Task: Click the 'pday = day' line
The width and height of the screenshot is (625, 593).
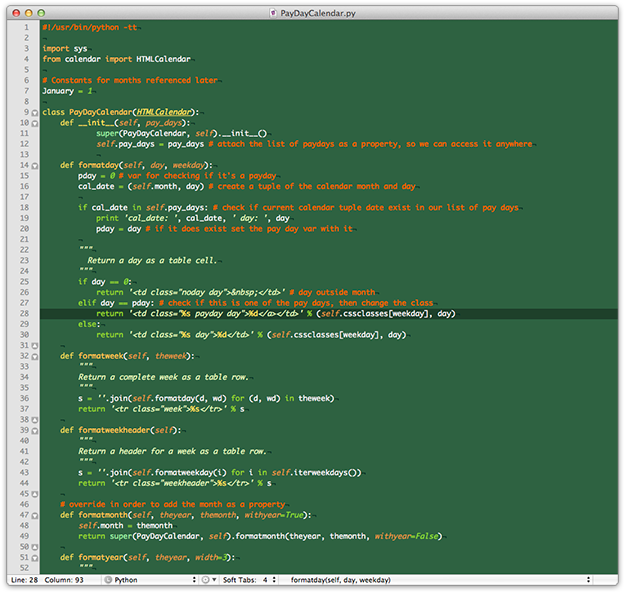Action: (118, 229)
